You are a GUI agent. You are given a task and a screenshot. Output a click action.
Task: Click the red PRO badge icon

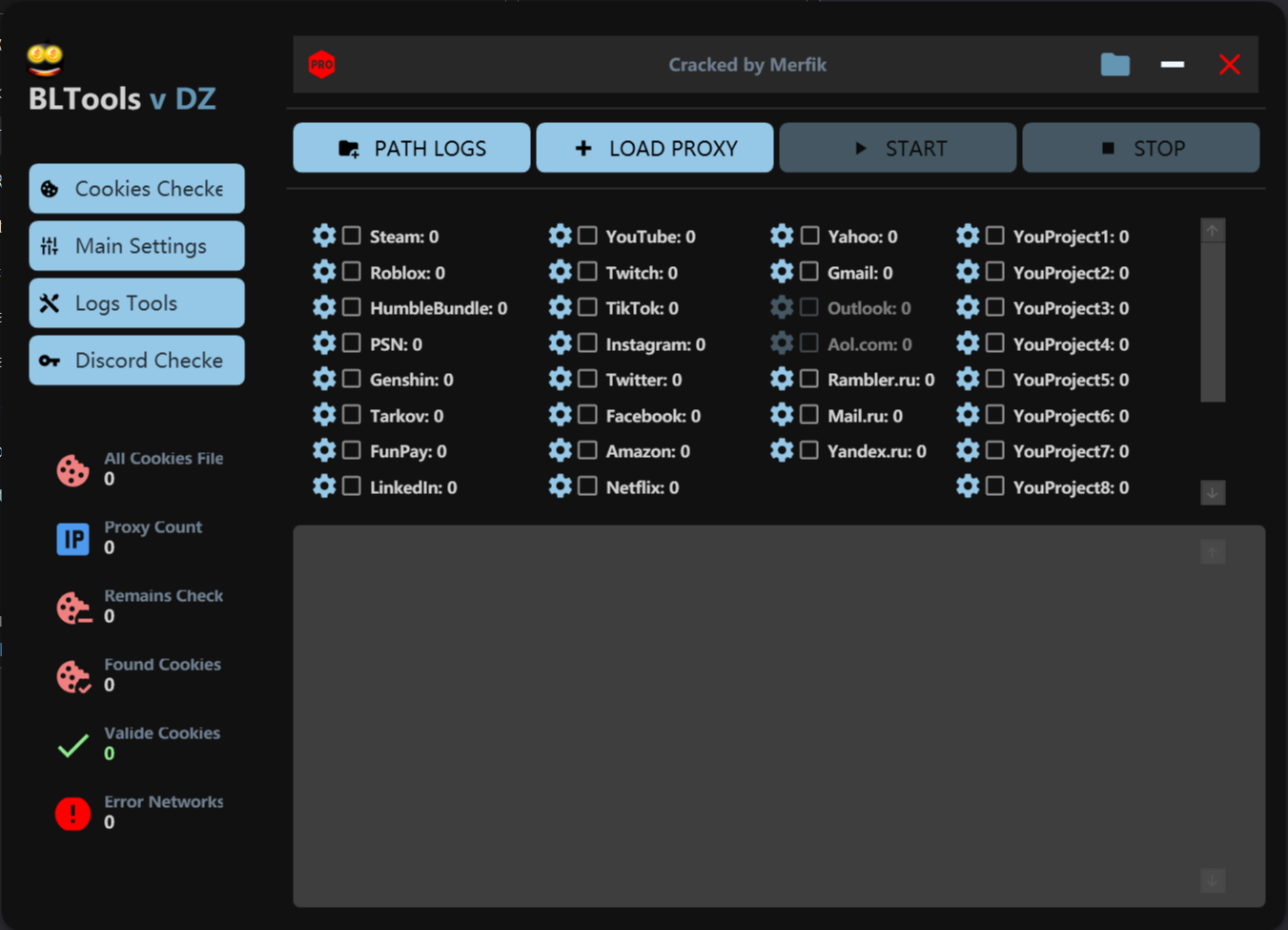point(322,65)
